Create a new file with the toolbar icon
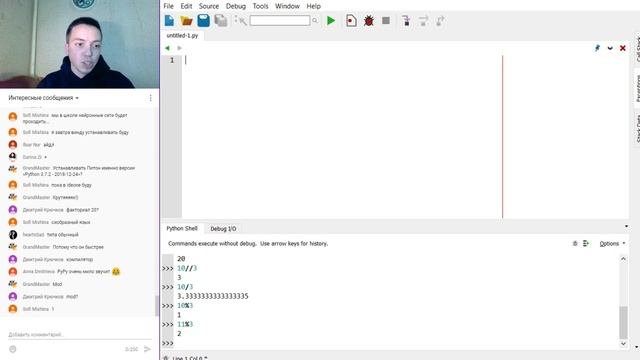Screen dimensions: 640x360 [169, 20]
